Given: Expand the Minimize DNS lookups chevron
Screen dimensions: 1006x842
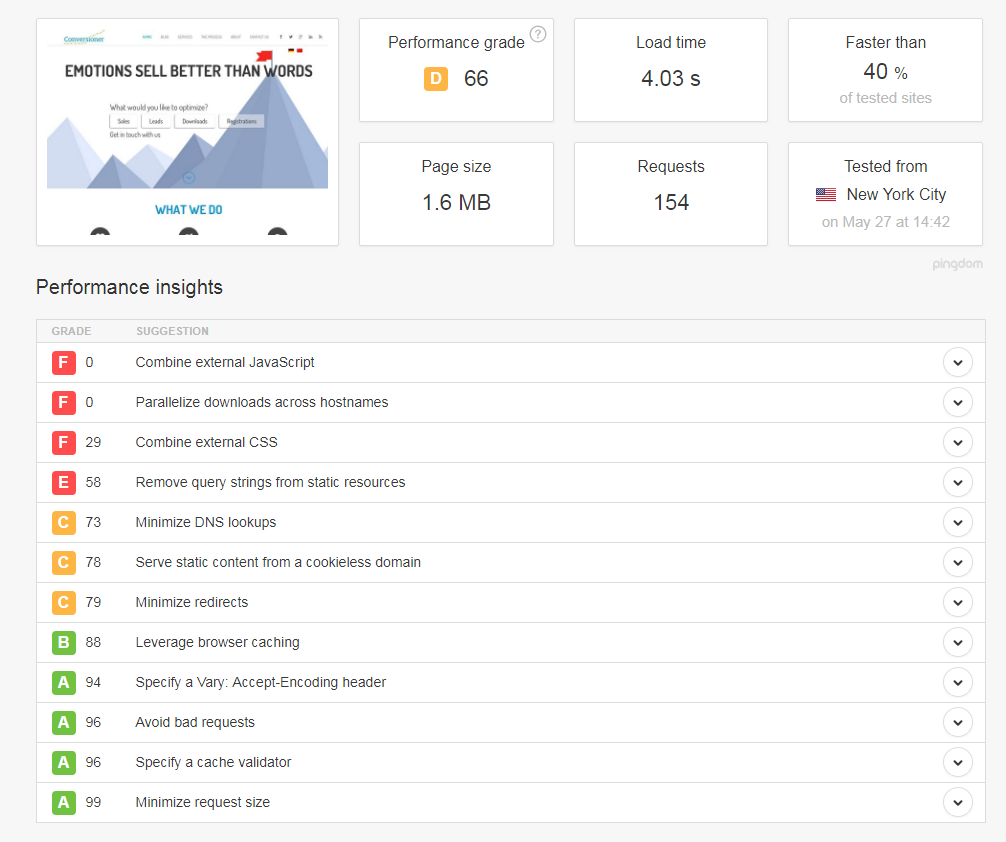Looking at the screenshot, I should point(958,522).
